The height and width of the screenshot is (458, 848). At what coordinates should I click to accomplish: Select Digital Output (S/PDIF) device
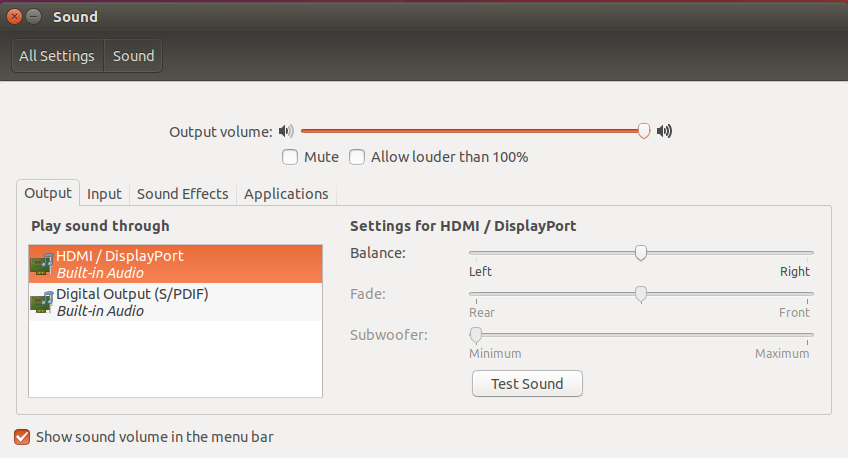click(x=176, y=302)
